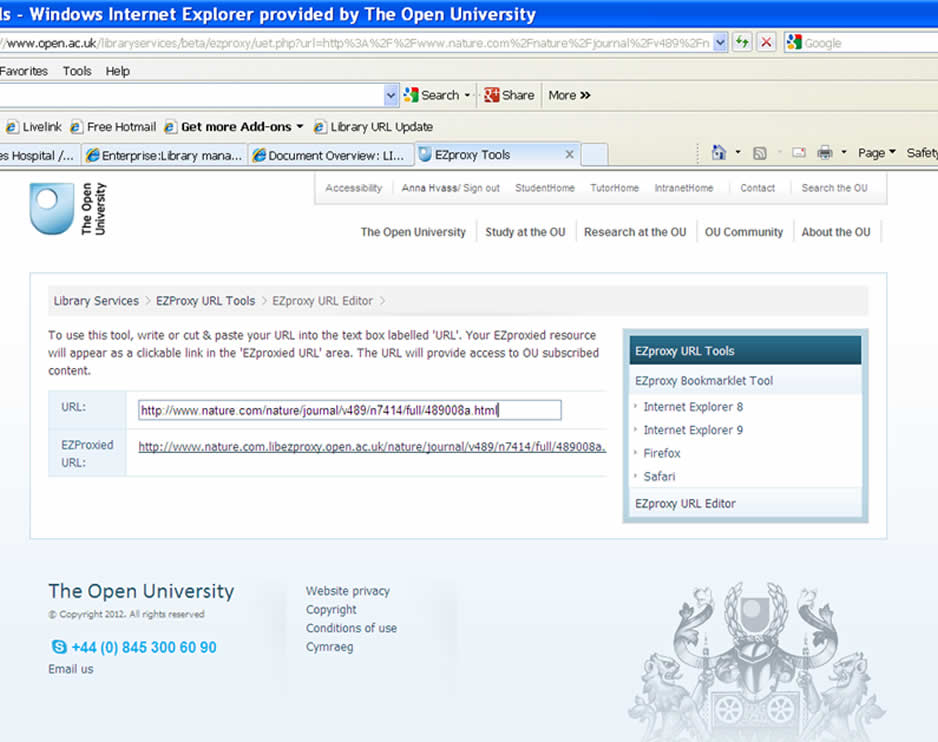Open the Print options dropdown arrow

[x=843, y=153]
